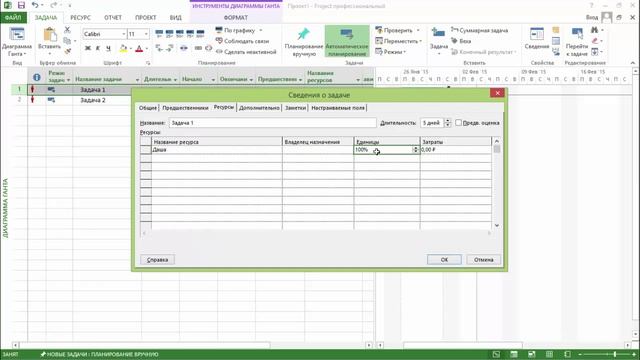Screen dimensions: 640x360
Task: Open Название задачи column filter arrow
Action: coord(137,80)
